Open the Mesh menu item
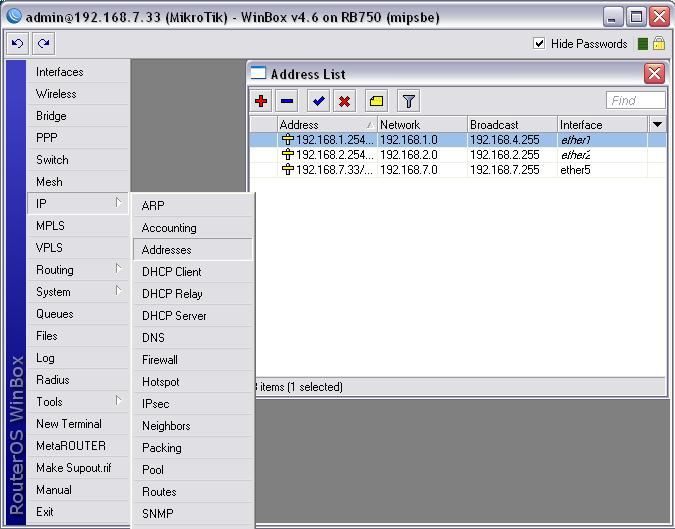 [78, 182]
